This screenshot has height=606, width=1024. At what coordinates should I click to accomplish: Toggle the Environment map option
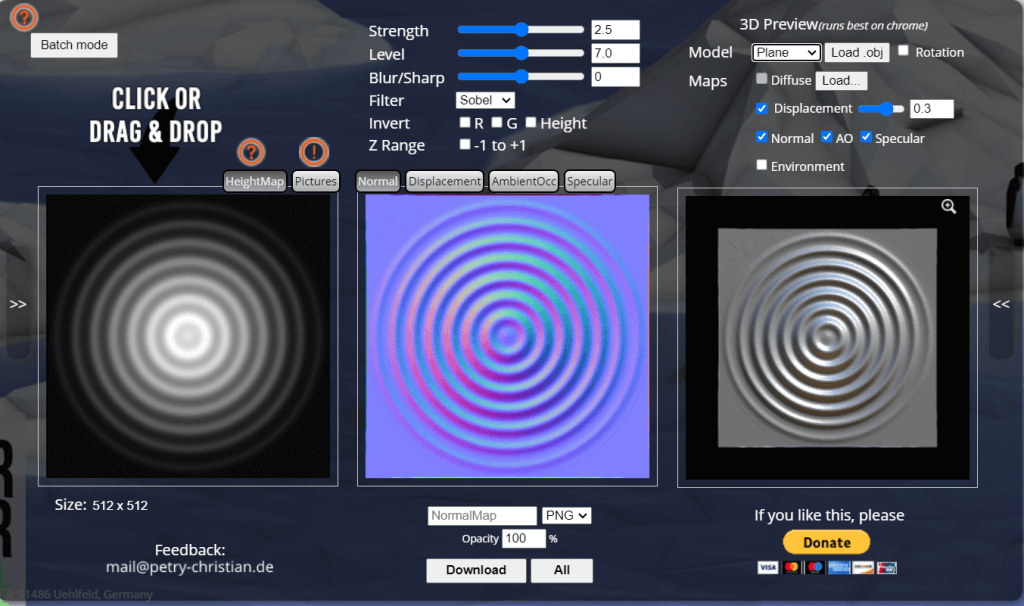761,166
